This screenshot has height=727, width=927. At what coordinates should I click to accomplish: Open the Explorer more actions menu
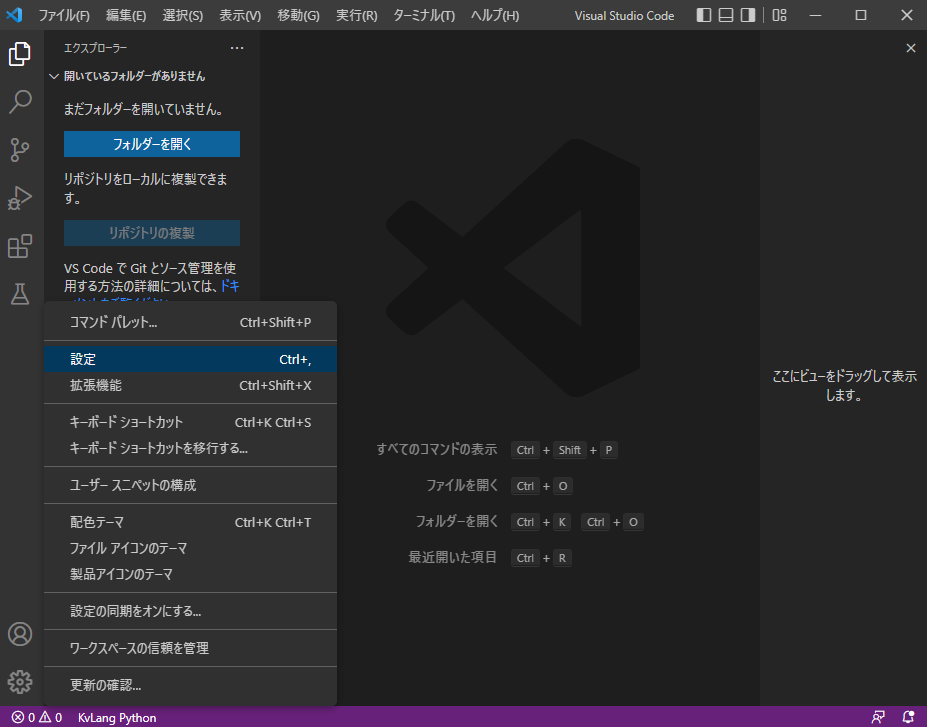(236, 47)
